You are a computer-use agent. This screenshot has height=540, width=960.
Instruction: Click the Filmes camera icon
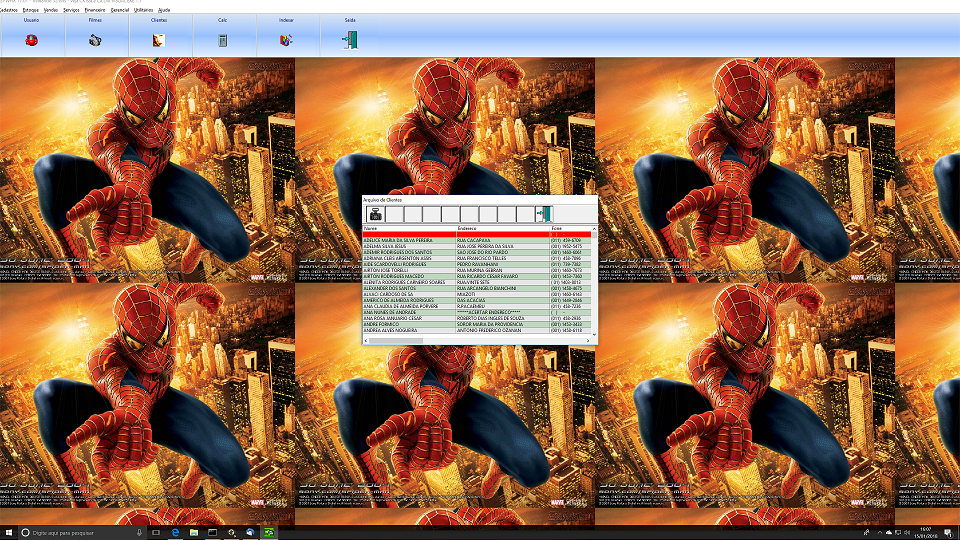tap(95, 40)
